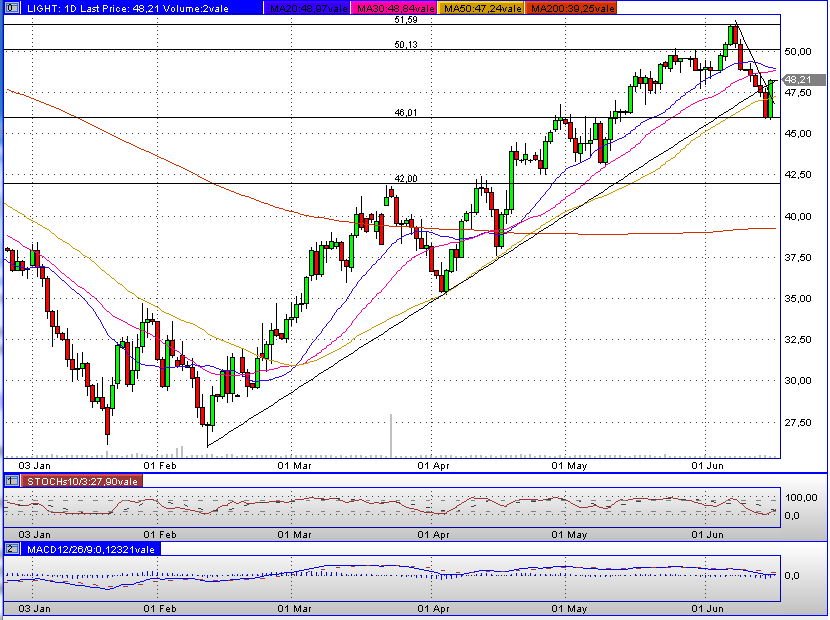Click 01 Mar on main chart date axis
This screenshot has height=620, width=830.
pos(294,465)
